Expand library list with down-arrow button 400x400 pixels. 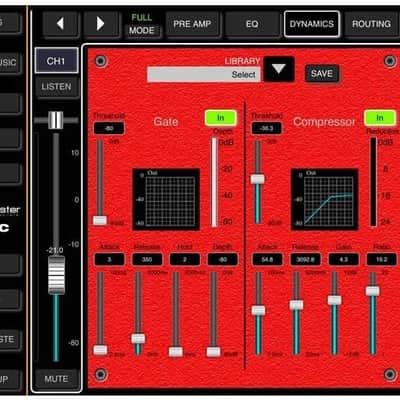tap(279, 69)
